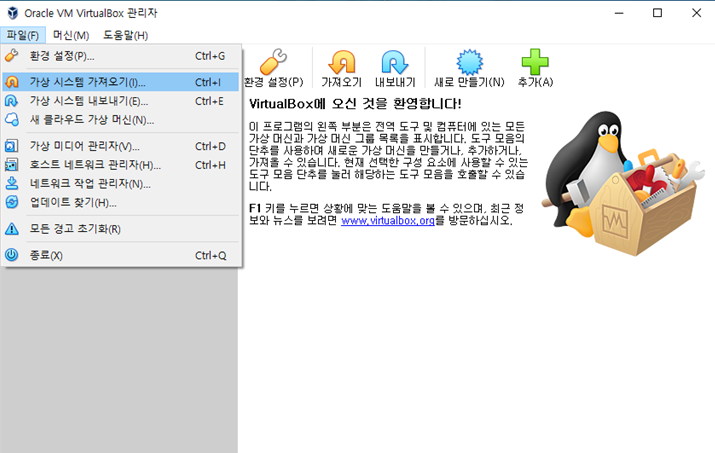Click the 추가(A) toolbar label

tap(535, 82)
